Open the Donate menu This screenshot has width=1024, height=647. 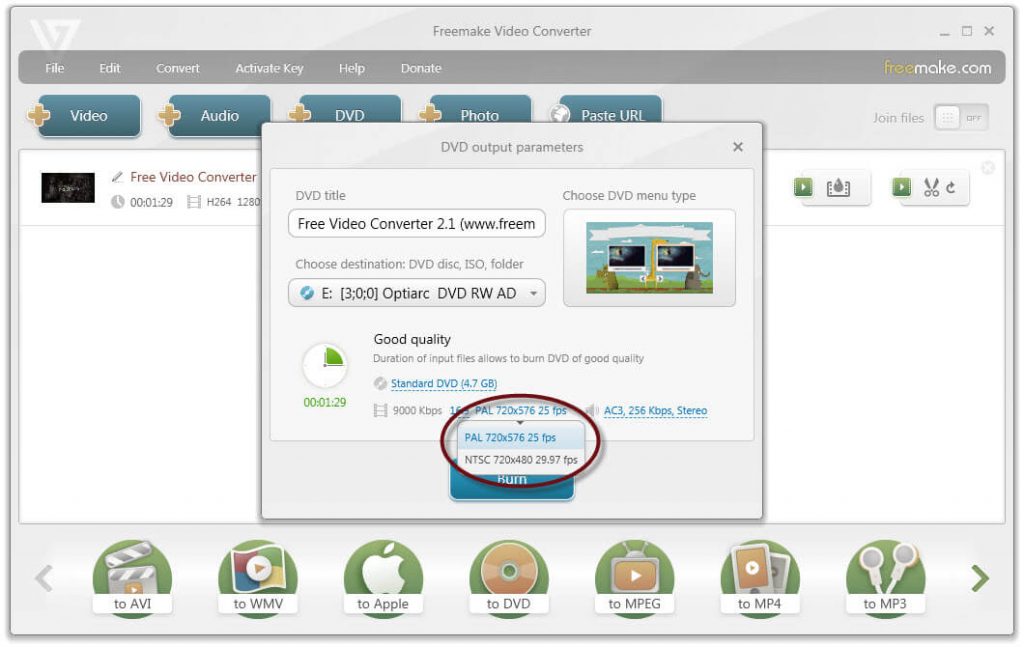click(x=421, y=68)
